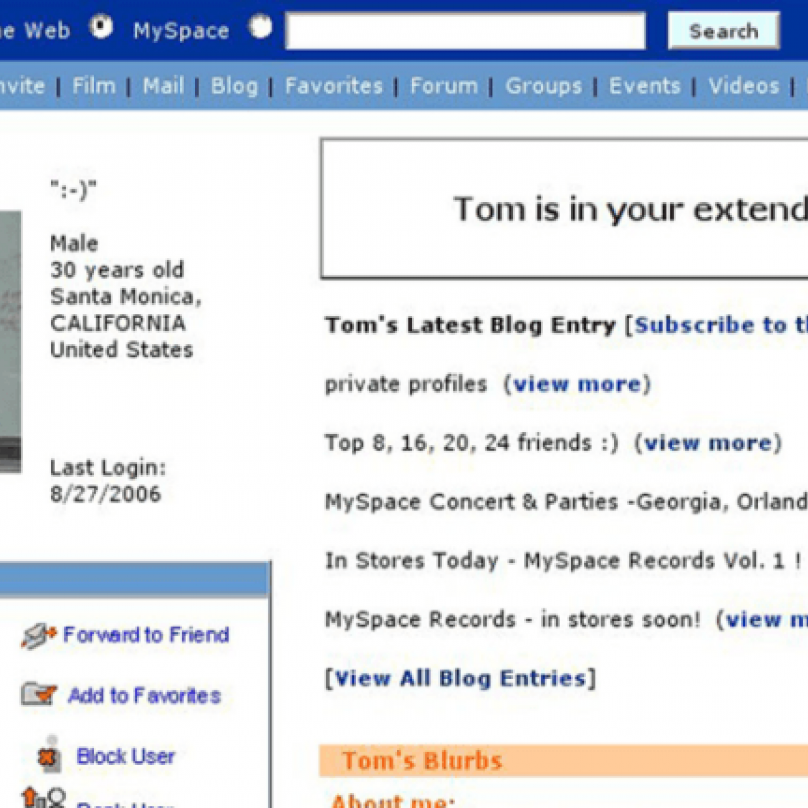The width and height of the screenshot is (808, 808).
Task: Click the Subscribe to blog link
Action: 721,325
